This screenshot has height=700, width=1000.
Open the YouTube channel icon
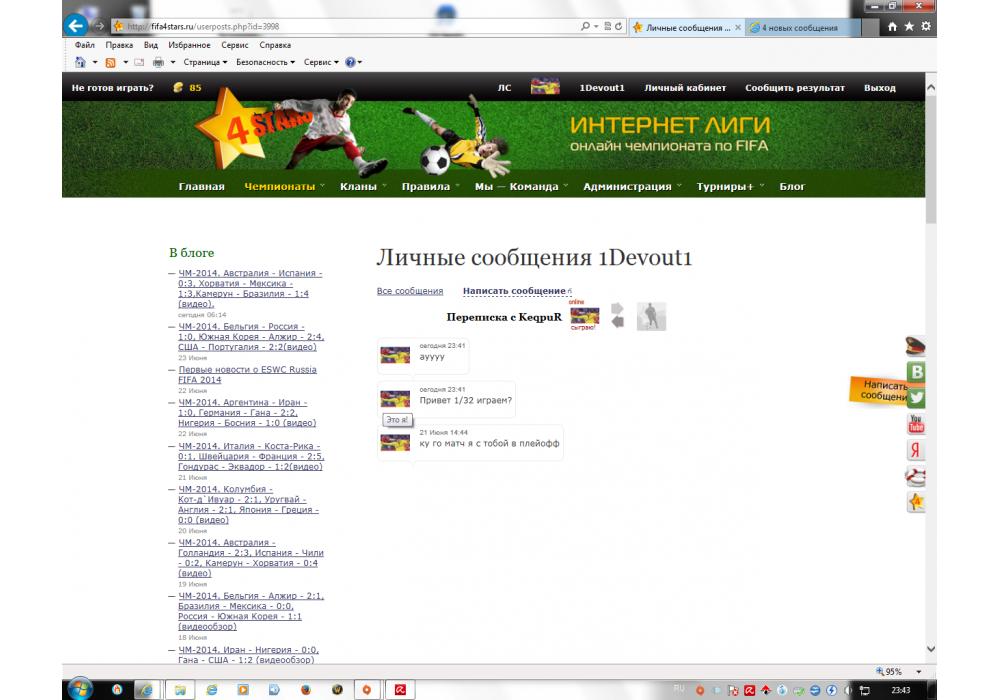[915, 424]
